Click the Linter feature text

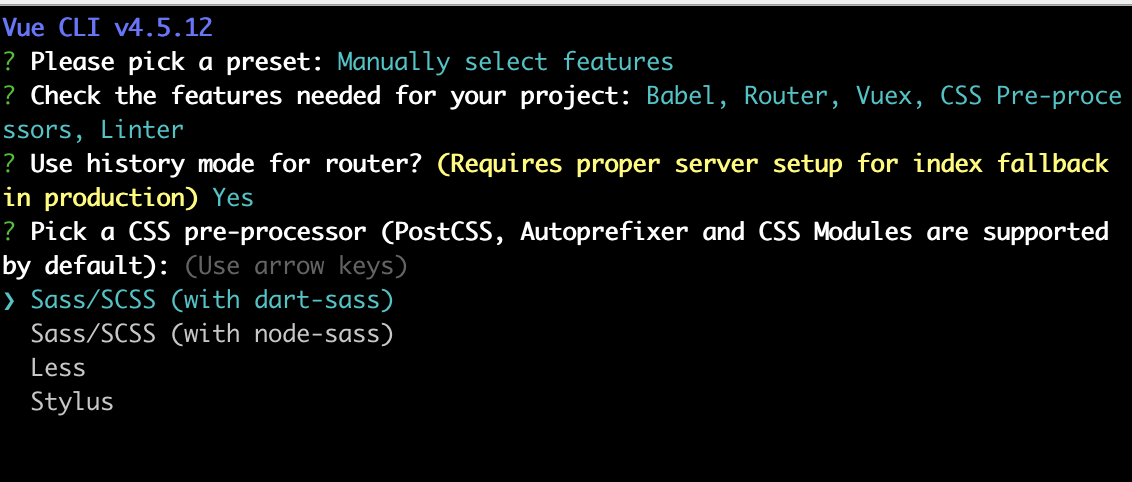142,131
